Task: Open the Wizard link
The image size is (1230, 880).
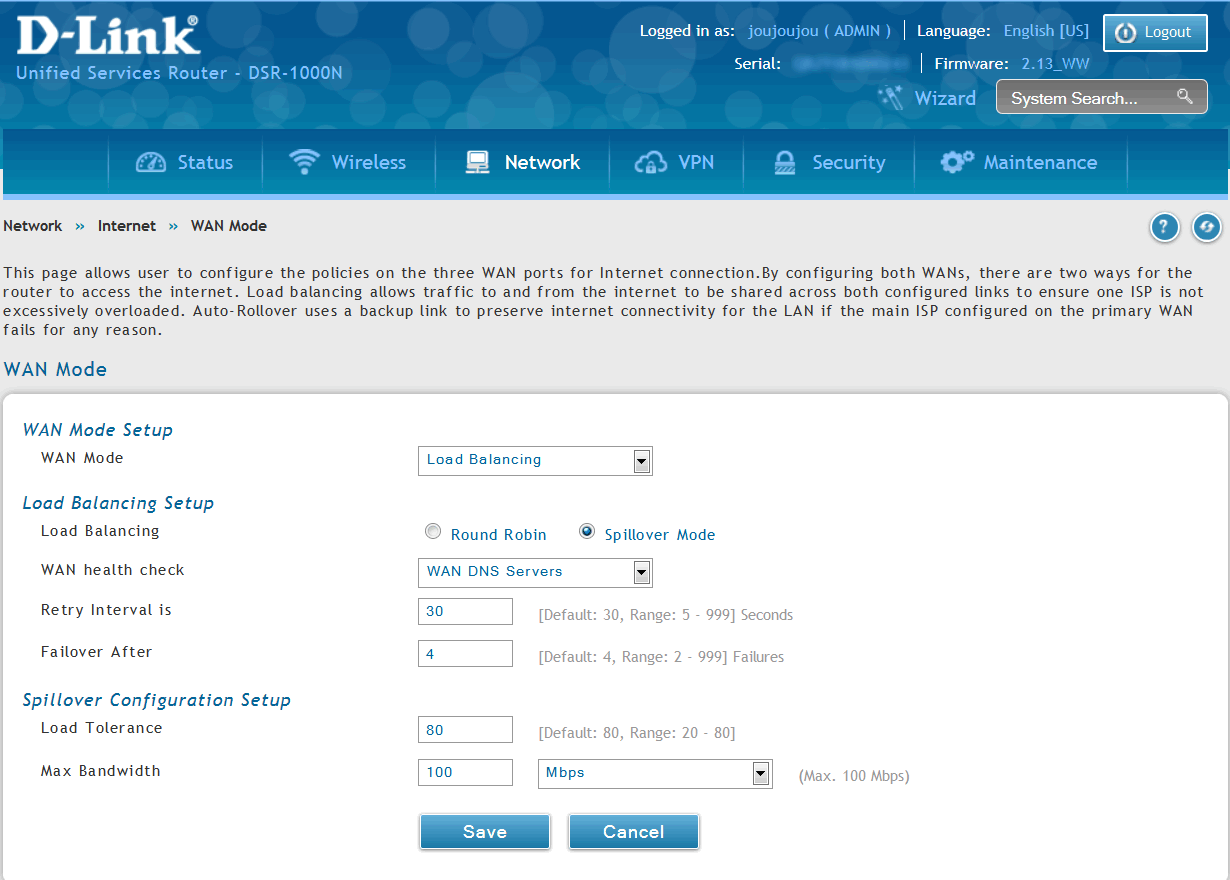Action: [x=945, y=98]
